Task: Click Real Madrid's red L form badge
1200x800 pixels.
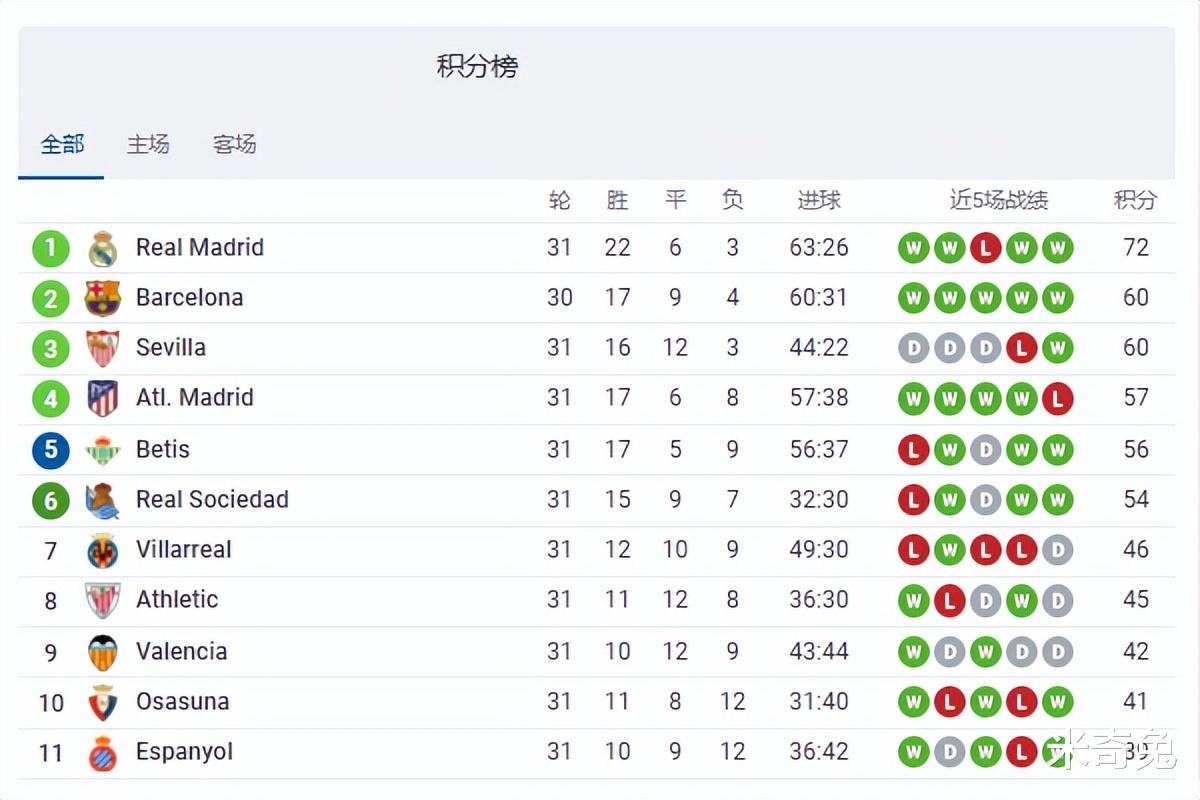Action: [985, 248]
